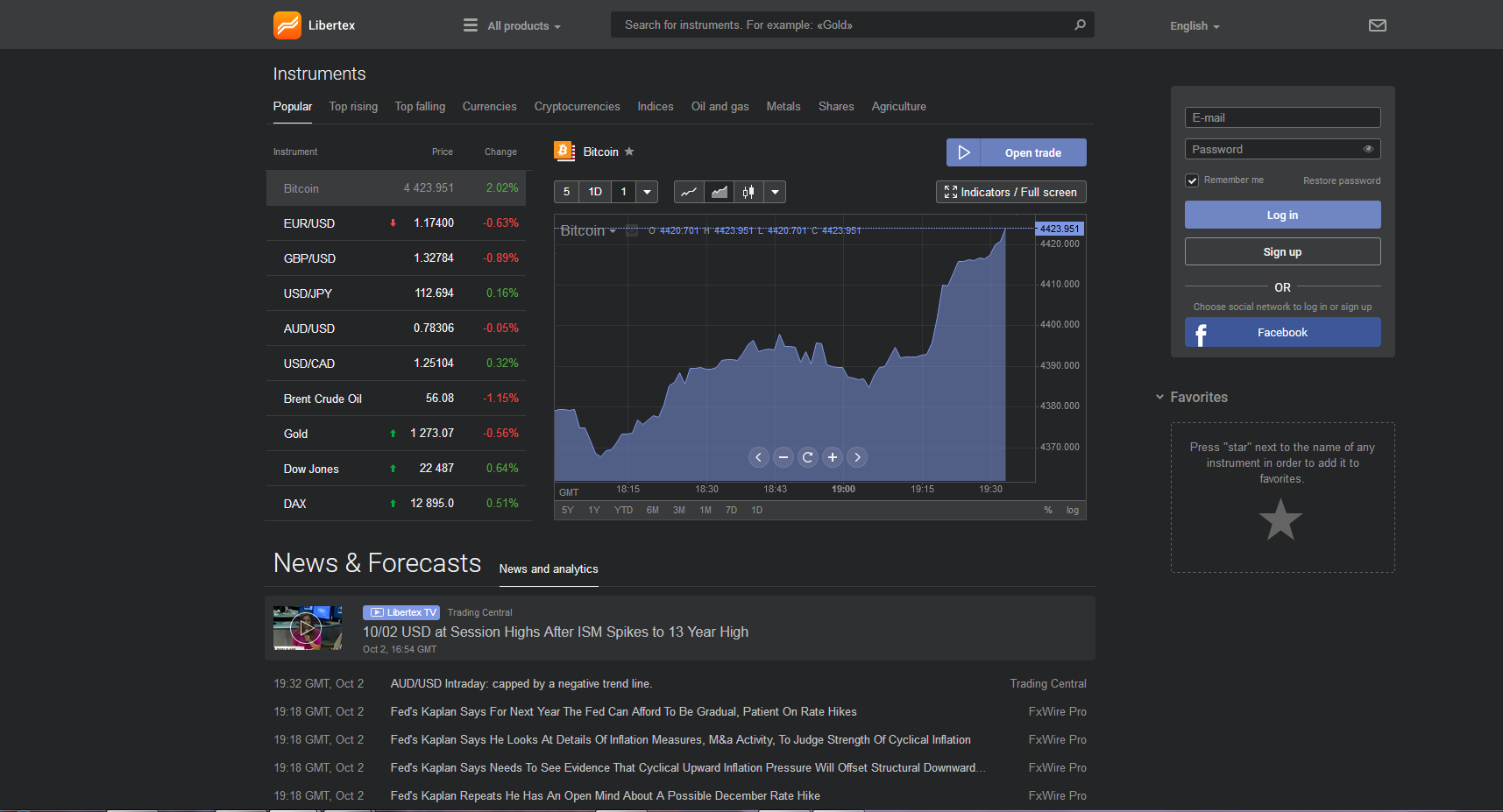
Task: Open the All products dropdown
Action: (524, 26)
